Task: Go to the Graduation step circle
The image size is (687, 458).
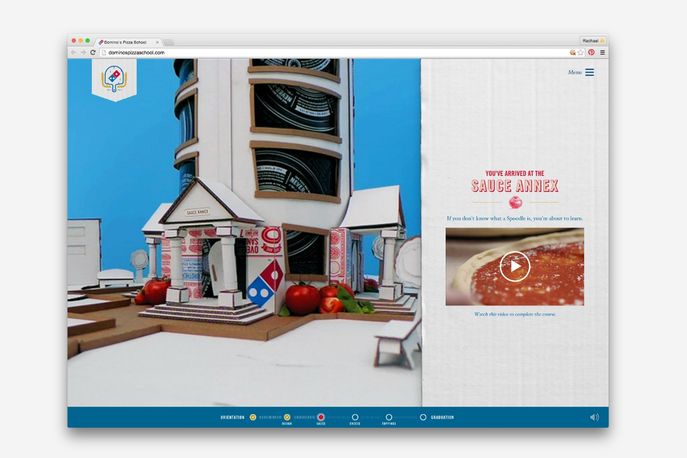Action: (x=423, y=417)
